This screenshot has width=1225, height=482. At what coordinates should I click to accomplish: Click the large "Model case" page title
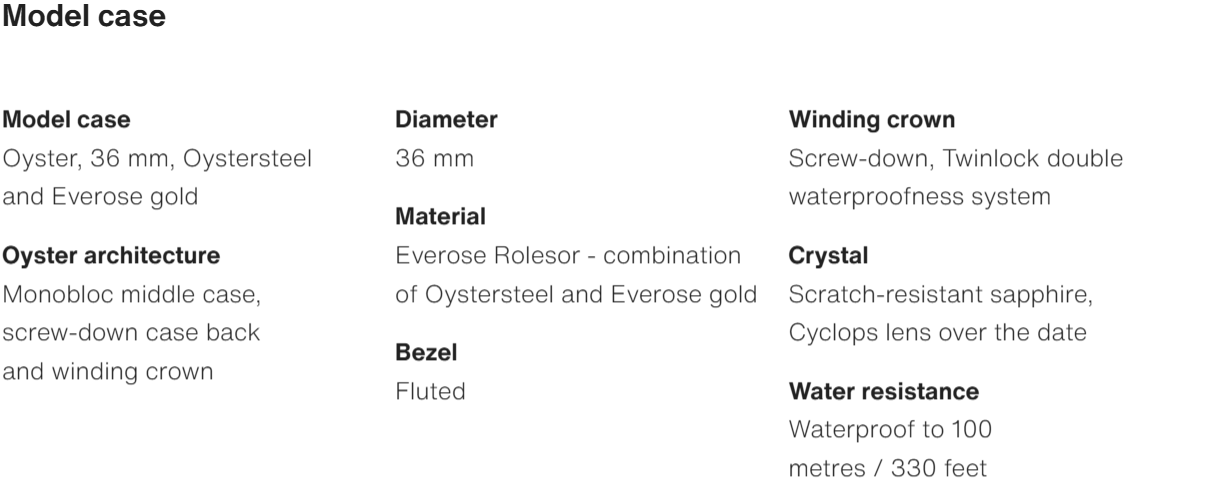(x=85, y=18)
